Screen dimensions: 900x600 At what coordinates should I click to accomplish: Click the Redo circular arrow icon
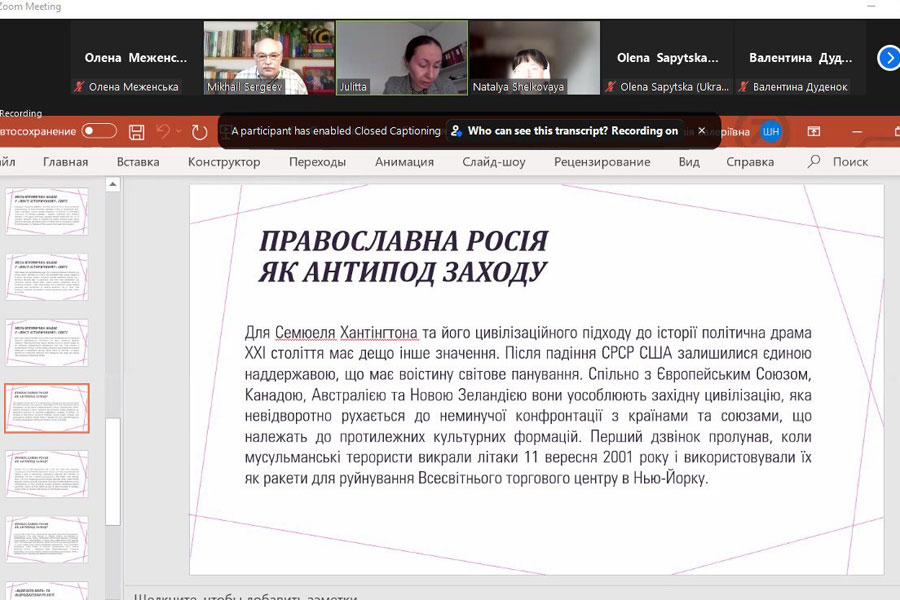(x=199, y=132)
